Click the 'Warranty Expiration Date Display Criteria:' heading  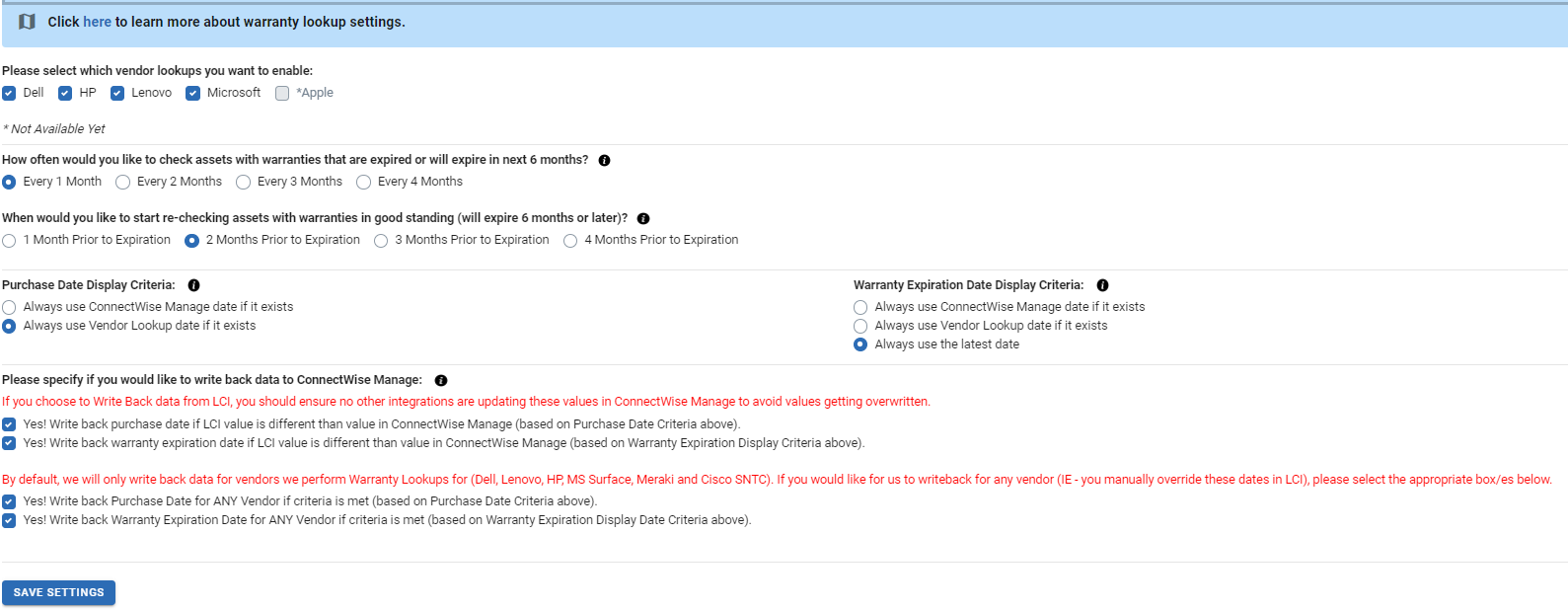[x=968, y=285]
